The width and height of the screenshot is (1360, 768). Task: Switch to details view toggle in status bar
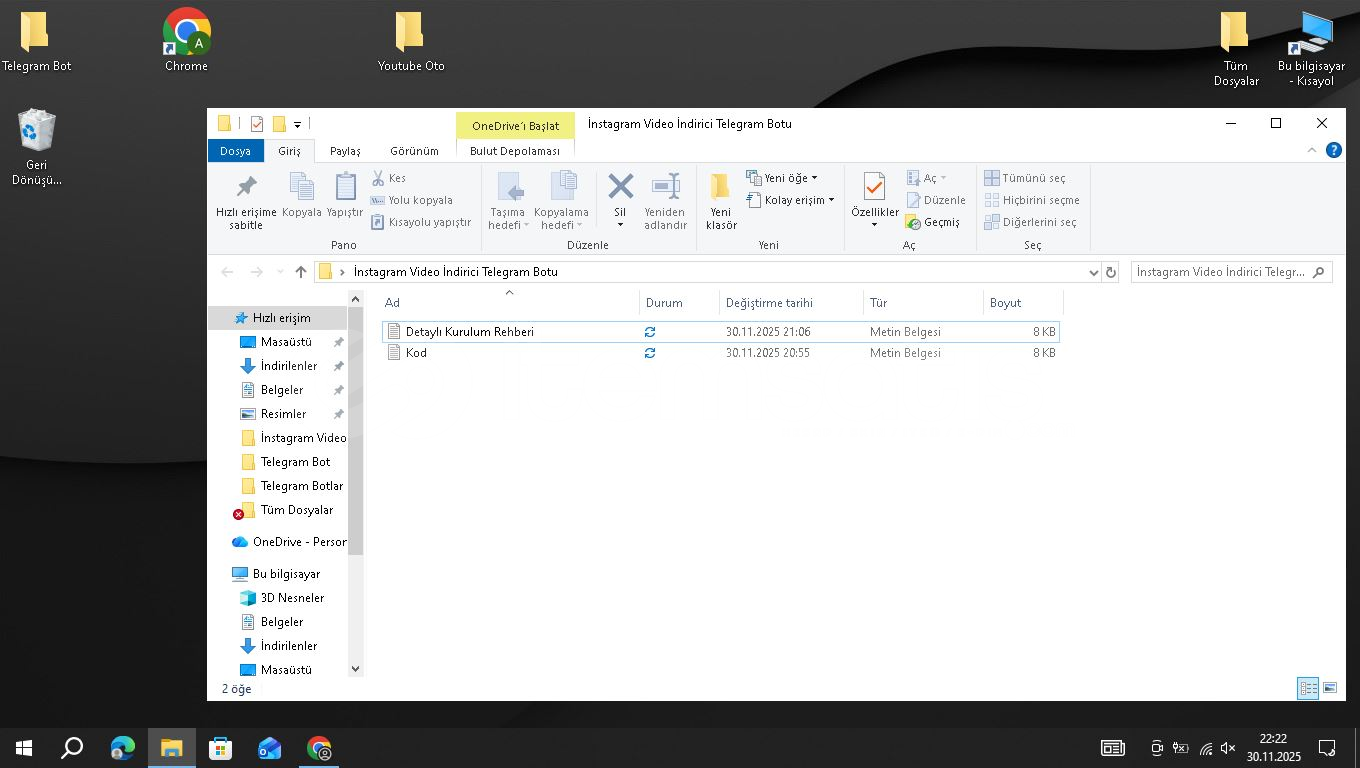1307,688
